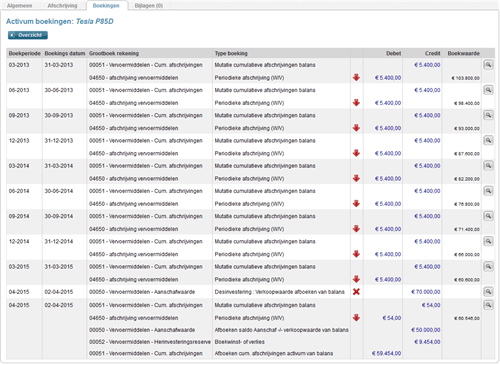This screenshot has height=365, width=500.
Task: Click red down arrow in 09-2013 row
Action: click(356, 128)
